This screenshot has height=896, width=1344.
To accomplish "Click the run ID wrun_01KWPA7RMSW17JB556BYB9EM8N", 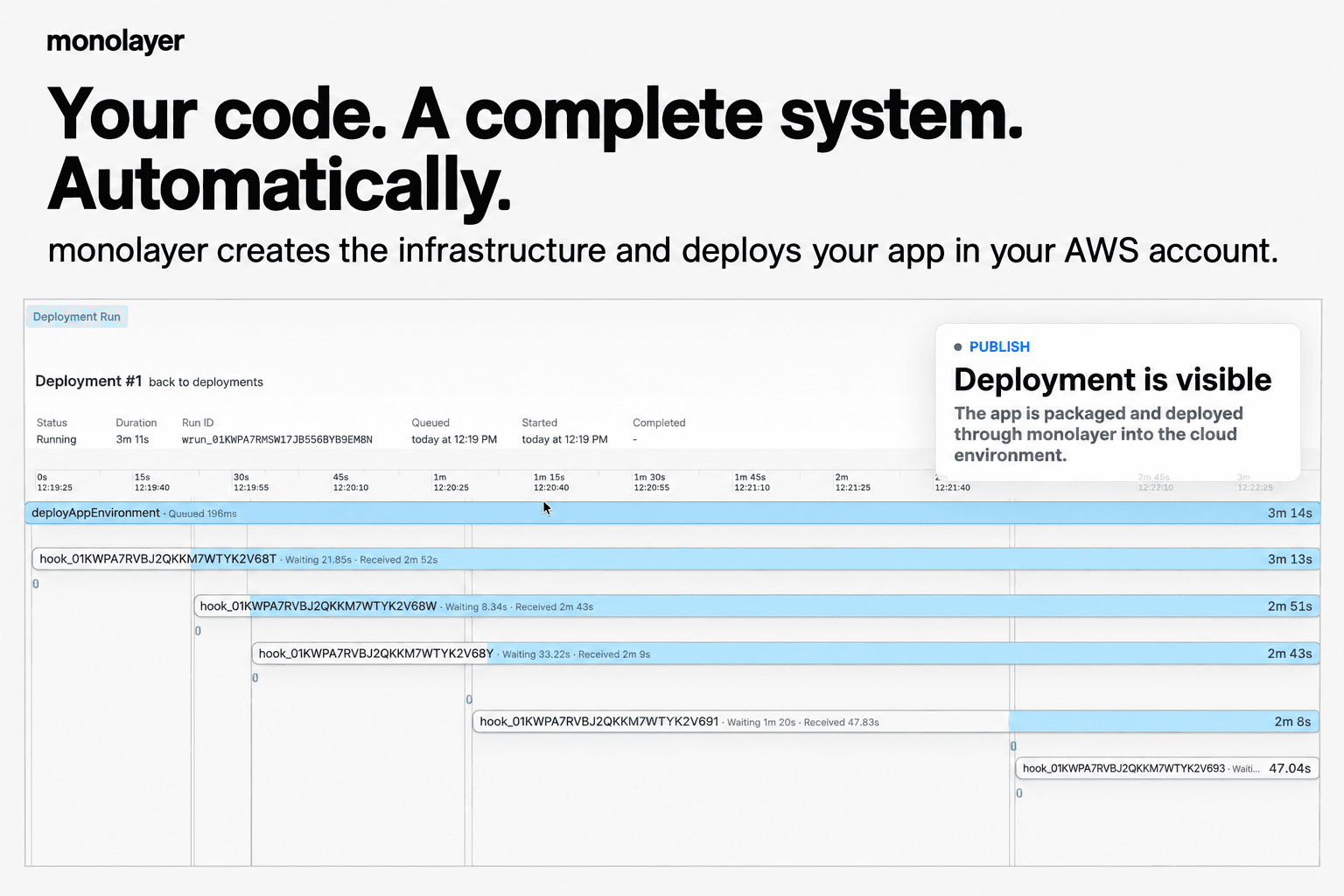I will [x=277, y=439].
